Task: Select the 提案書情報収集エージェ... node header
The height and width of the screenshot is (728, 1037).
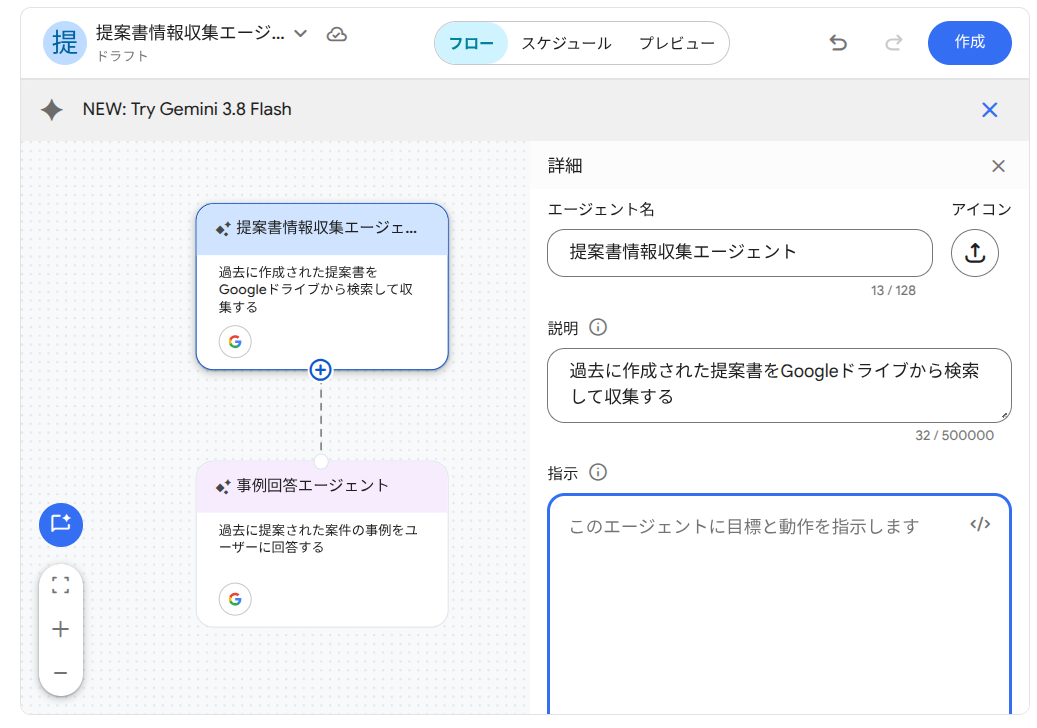Action: click(322, 229)
